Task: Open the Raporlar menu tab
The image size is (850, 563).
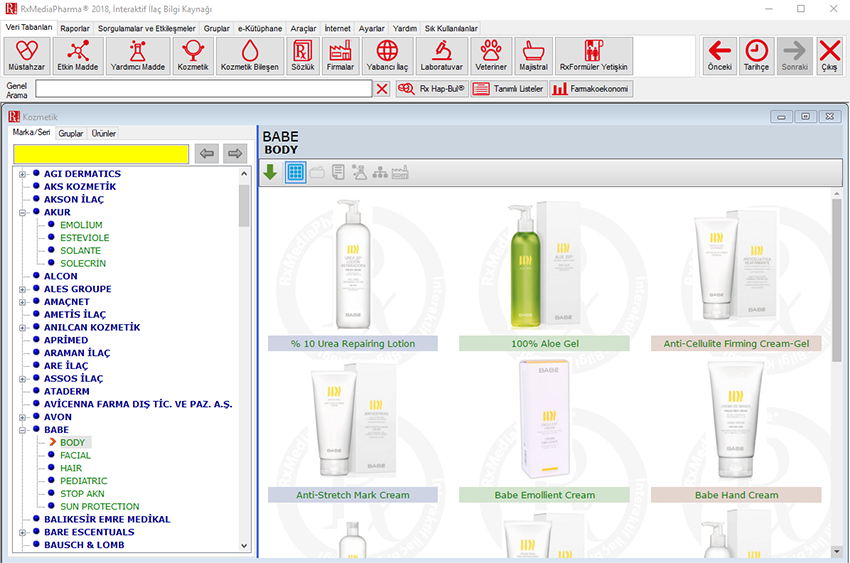Action: click(74, 29)
